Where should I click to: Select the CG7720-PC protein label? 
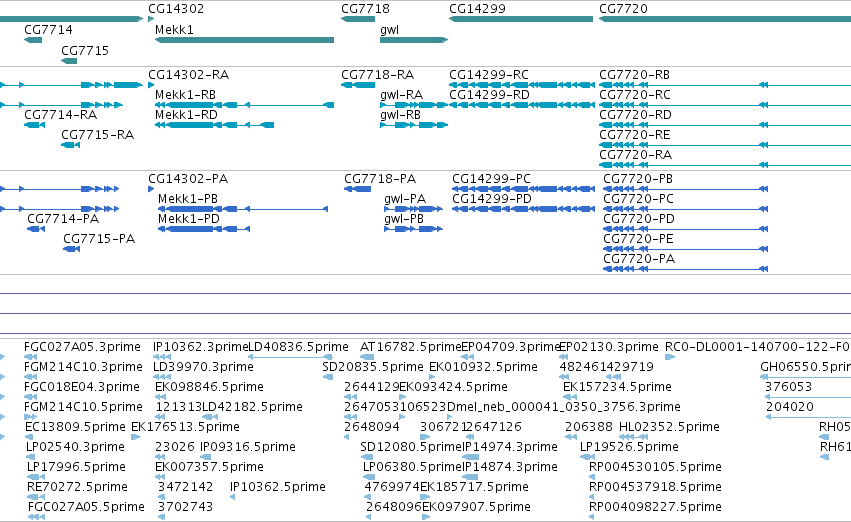pos(638,199)
